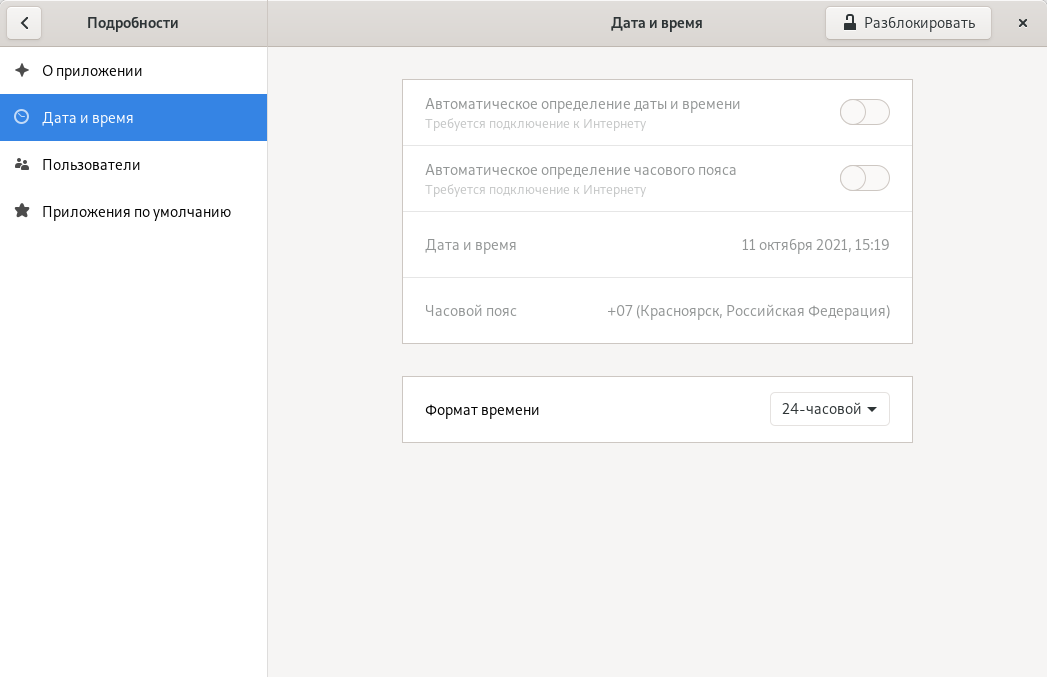Enable automatic date and time detection
This screenshot has height=677, width=1047.
pos(864,112)
